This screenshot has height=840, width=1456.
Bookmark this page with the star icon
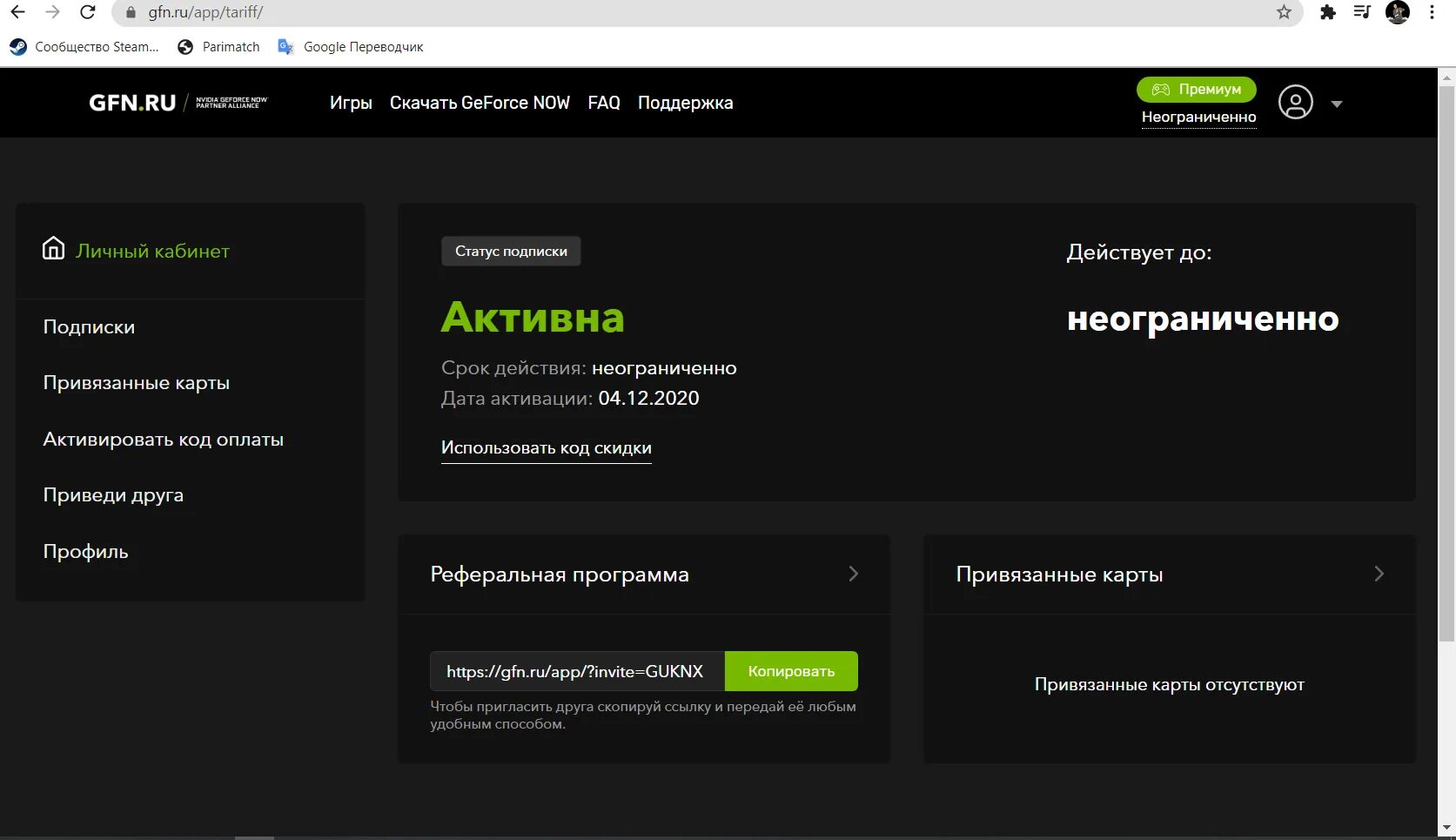tap(1284, 12)
